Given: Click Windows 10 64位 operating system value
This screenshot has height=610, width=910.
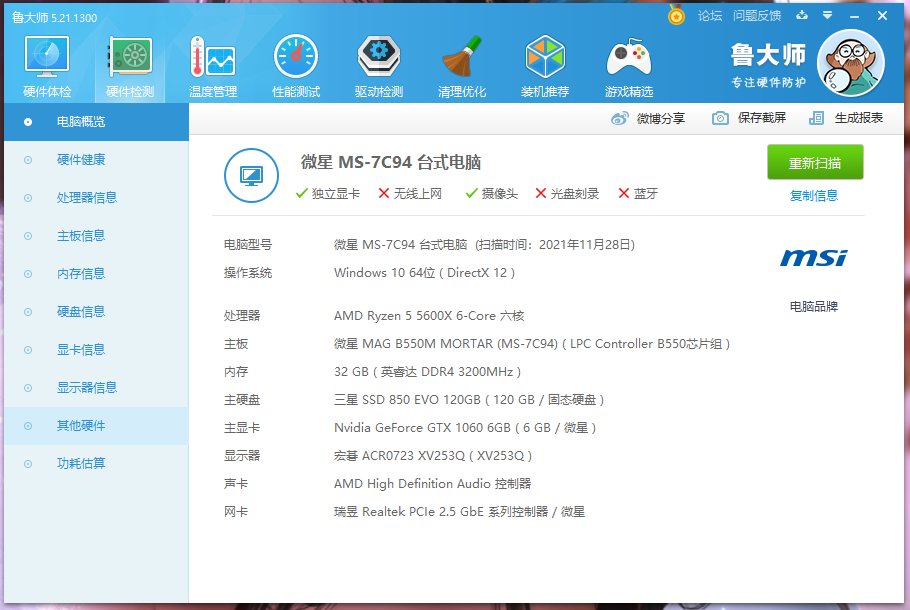Looking at the screenshot, I should [424, 273].
